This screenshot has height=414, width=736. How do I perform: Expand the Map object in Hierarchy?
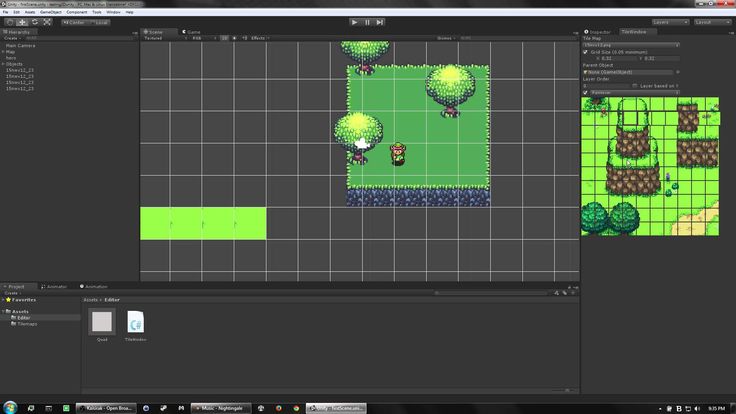click(3, 52)
